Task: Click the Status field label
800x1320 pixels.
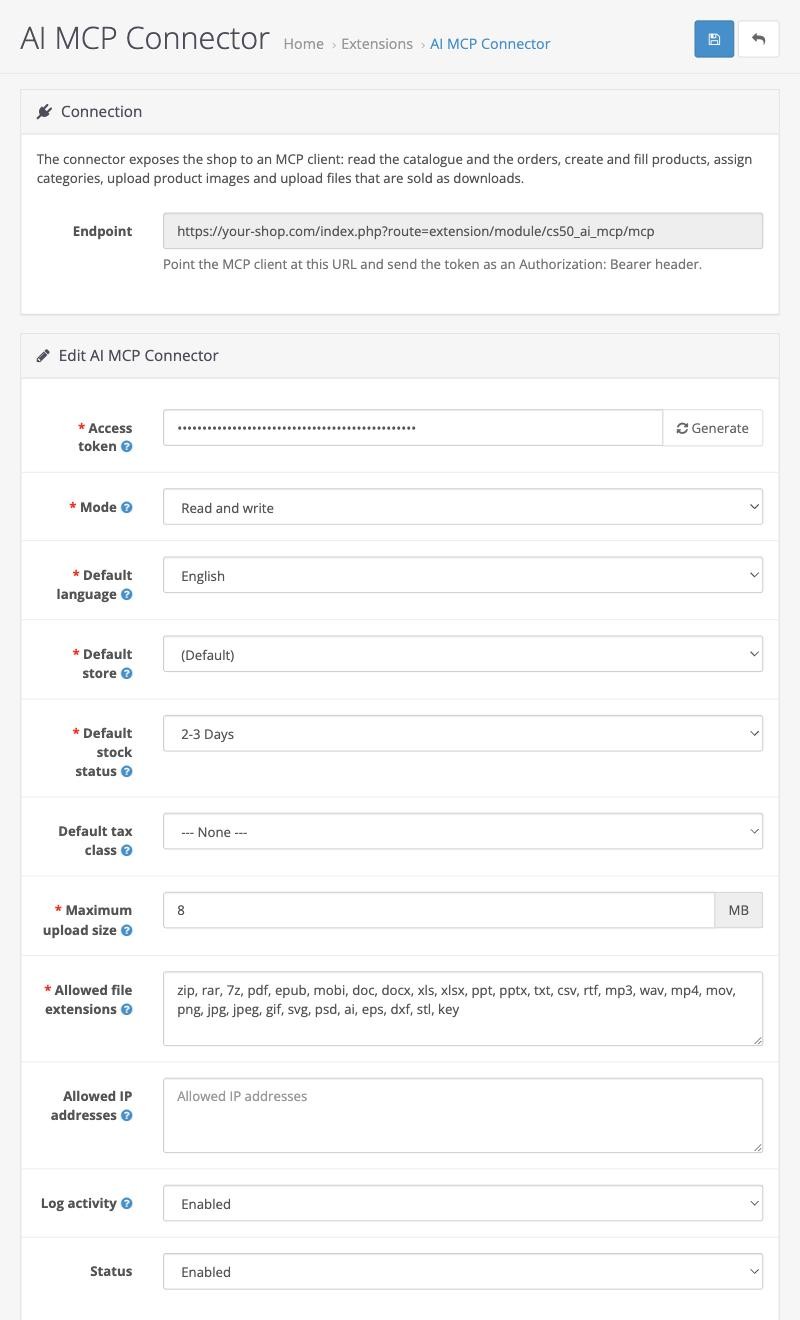Action: point(111,1271)
